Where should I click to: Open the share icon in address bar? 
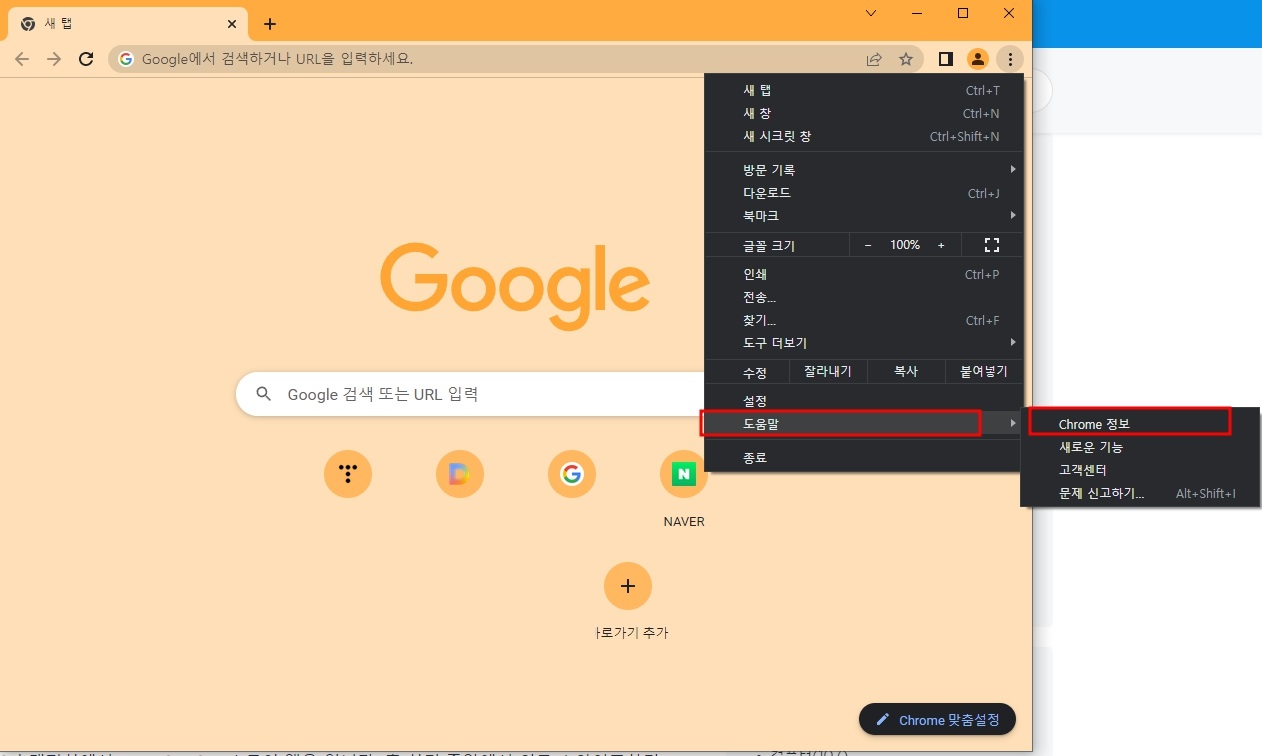pyautogui.click(x=873, y=59)
